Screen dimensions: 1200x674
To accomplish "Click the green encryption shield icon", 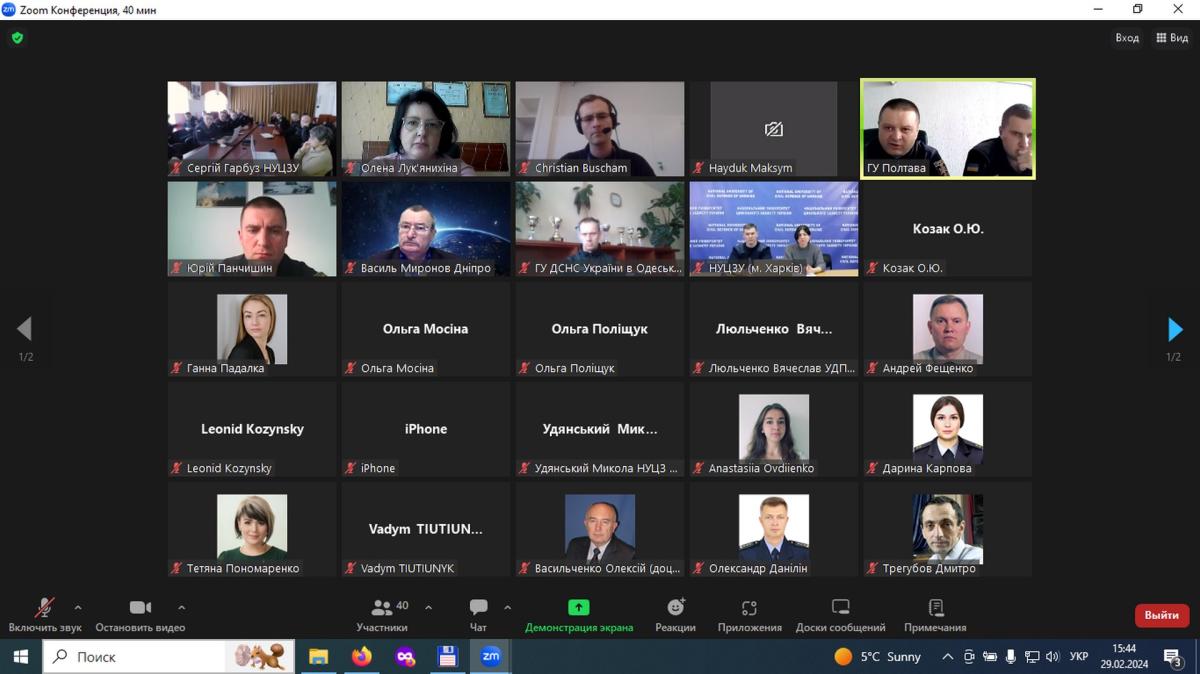I will click(17, 38).
